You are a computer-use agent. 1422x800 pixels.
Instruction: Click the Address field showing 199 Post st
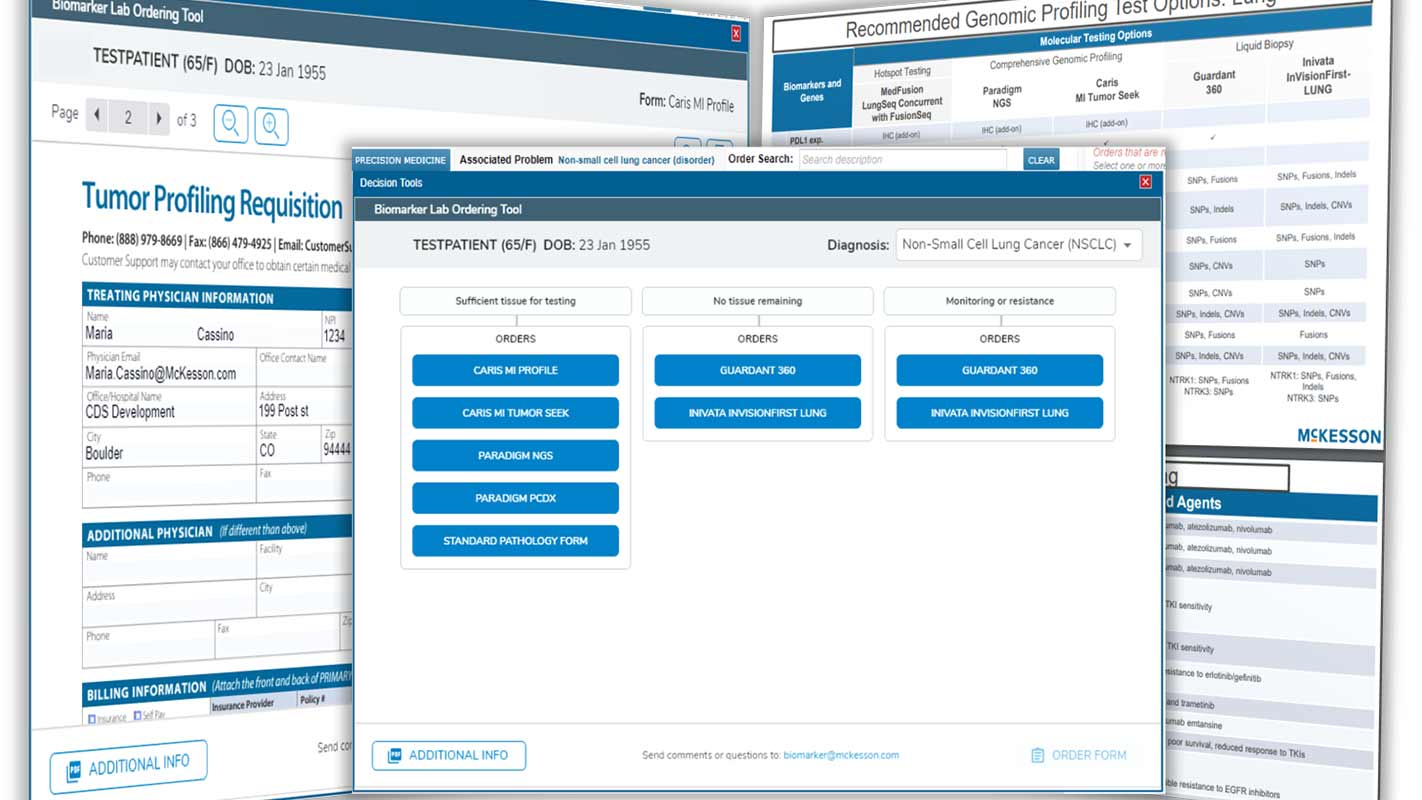[304, 404]
